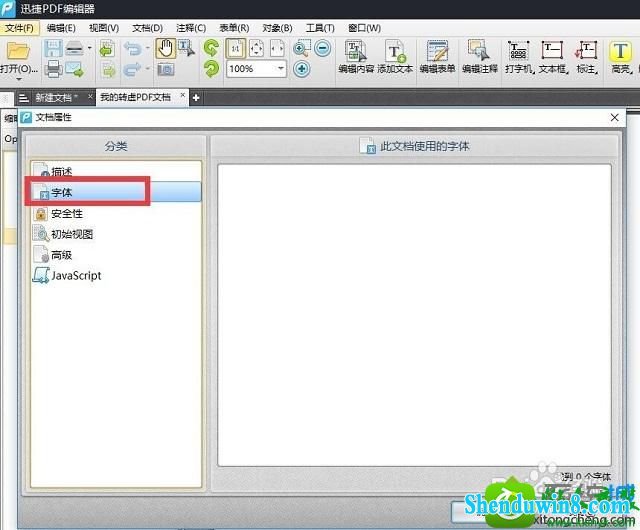Click Edit Comments (编辑注释) tool
This screenshot has height=530, width=640.
pyautogui.click(x=480, y=57)
